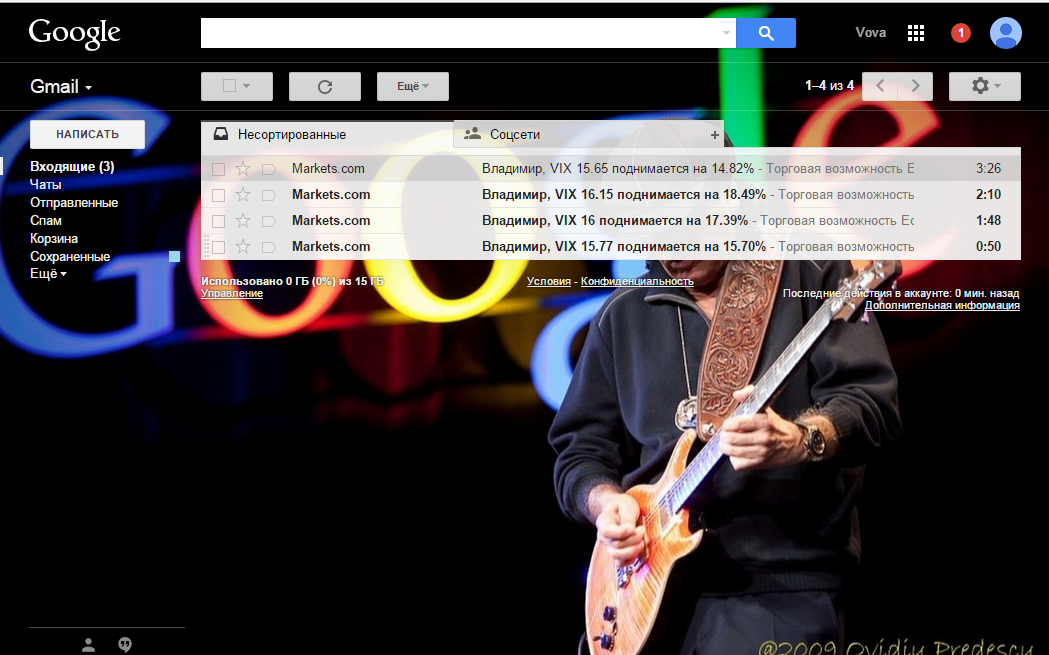
Task: Star the 0:50 Markets.com message
Action: point(243,247)
